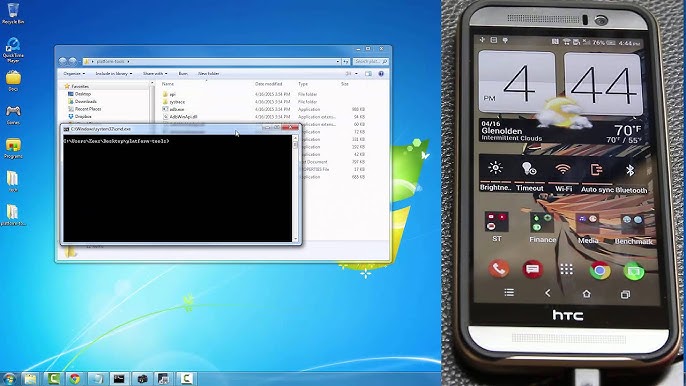Select adb.exe in Explorer file list

pos(173,109)
